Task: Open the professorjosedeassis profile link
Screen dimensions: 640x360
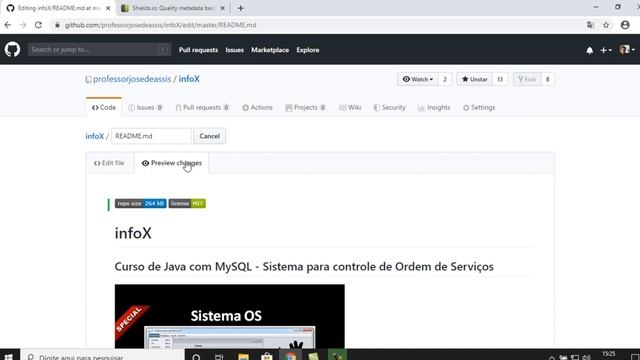Action: 132,79
